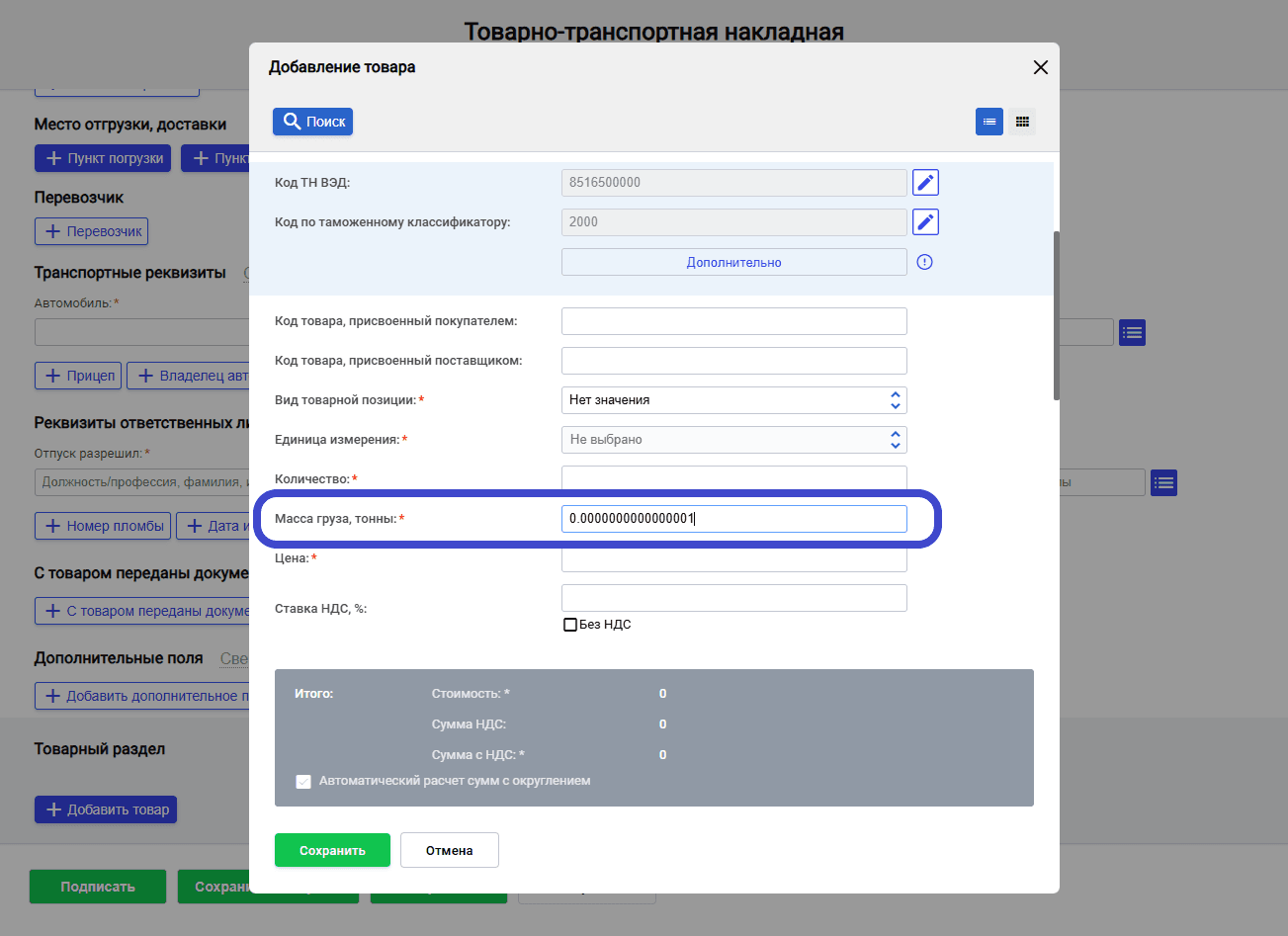The height and width of the screenshot is (936, 1288).
Task: Switch to grid view in product dialog
Action: [1022, 121]
